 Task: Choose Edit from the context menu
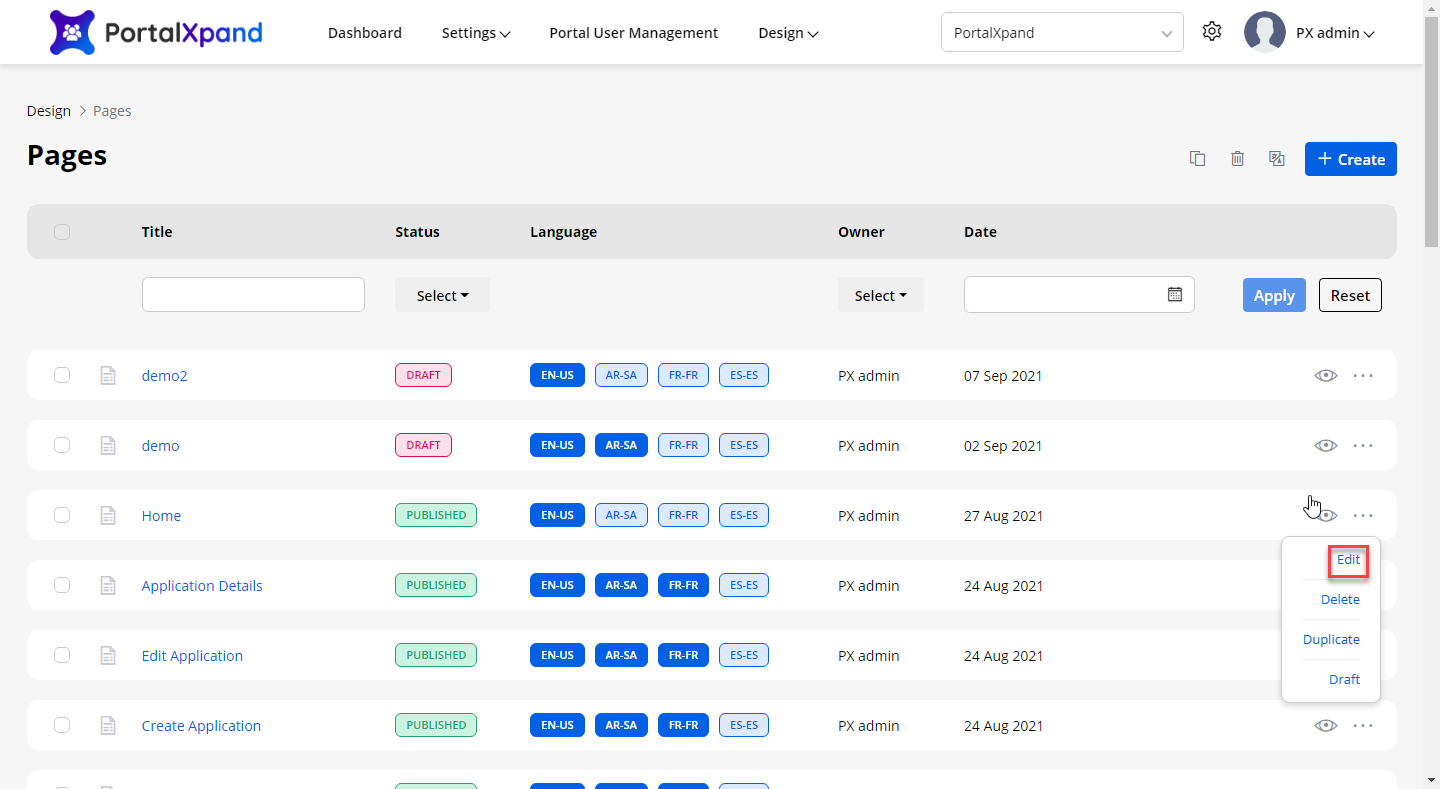(1347, 560)
